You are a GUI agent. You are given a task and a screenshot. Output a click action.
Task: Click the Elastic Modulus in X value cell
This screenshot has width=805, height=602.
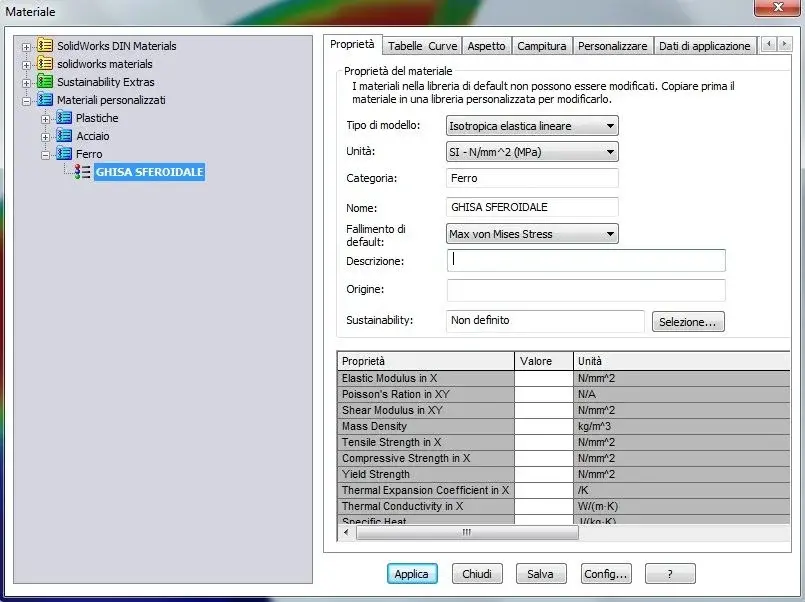point(543,379)
